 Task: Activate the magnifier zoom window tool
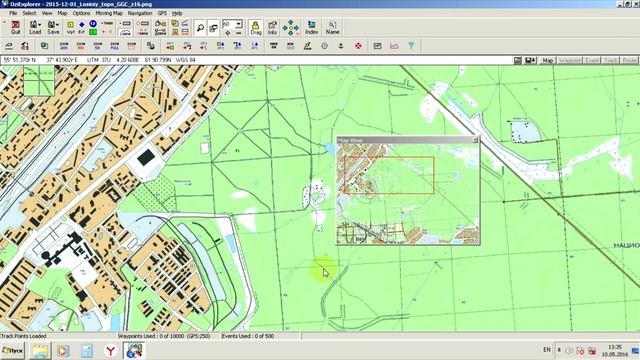coord(200,28)
